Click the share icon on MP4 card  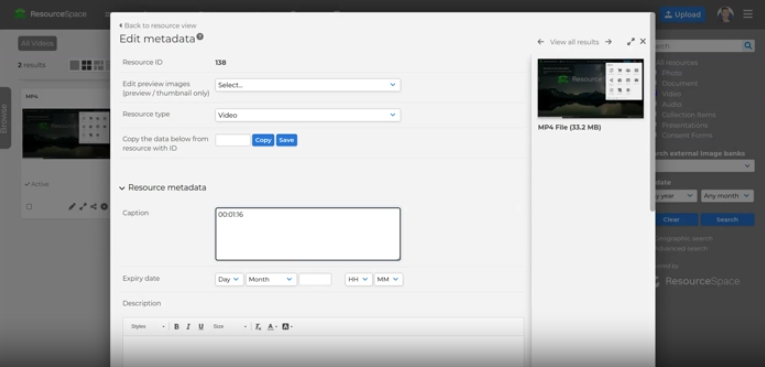coord(93,206)
